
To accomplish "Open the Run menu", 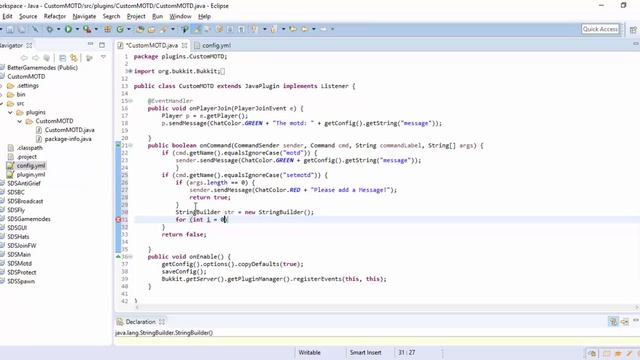I will point(157,16).
